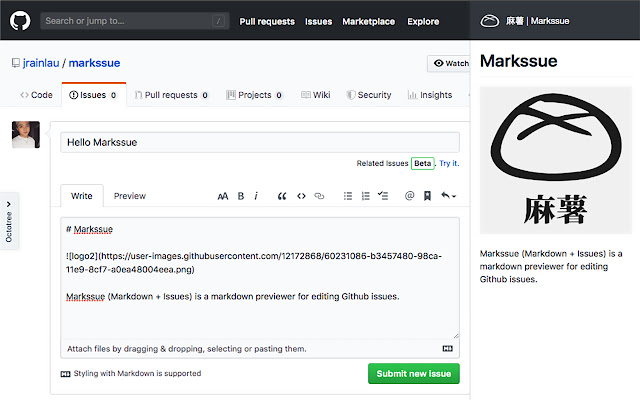Click the Try it link
Screen dimensions: 640x400
click(449, 163)
